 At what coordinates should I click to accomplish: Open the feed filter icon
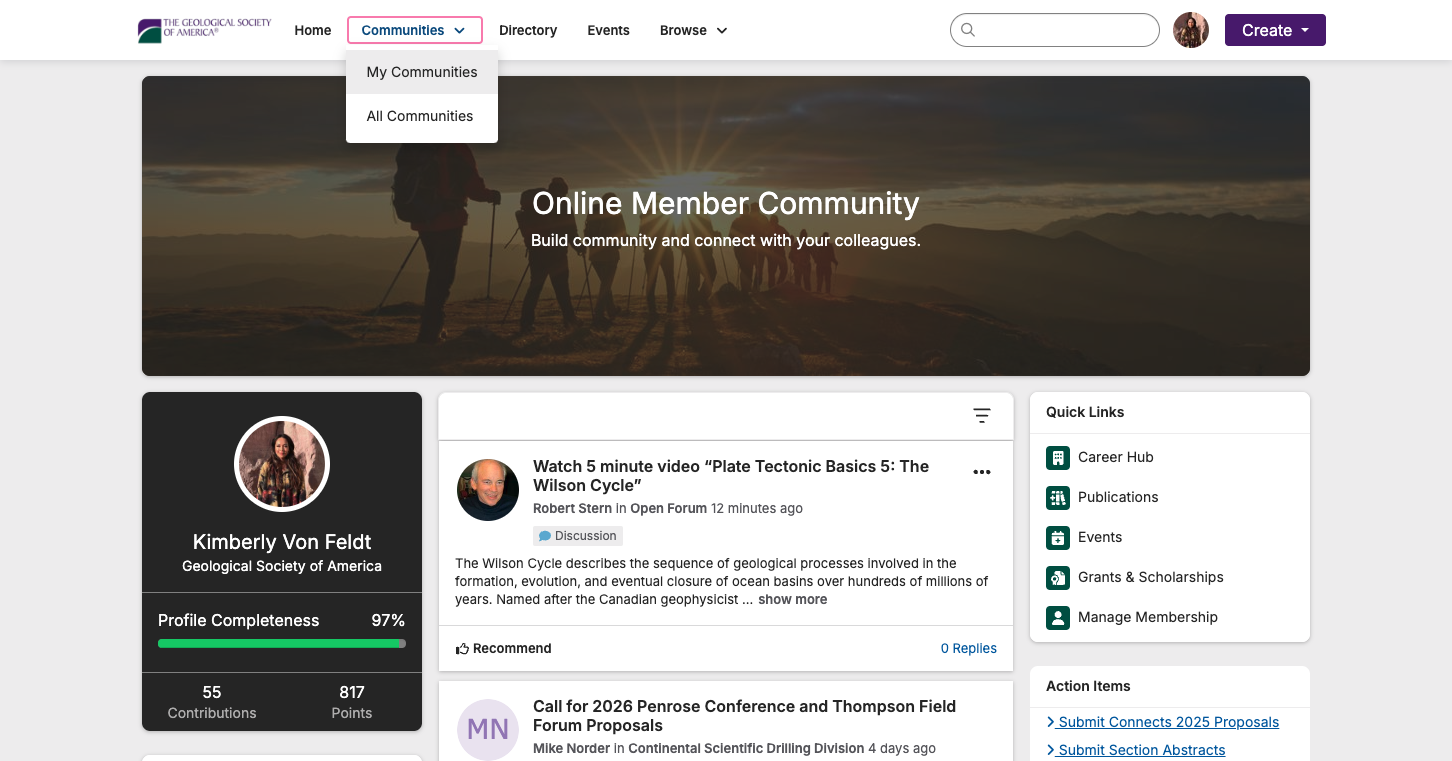[x=982, y=416]
